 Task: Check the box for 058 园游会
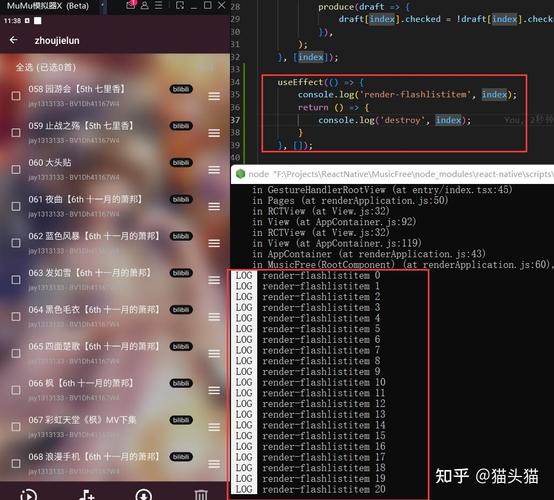[x=16, y=96]
